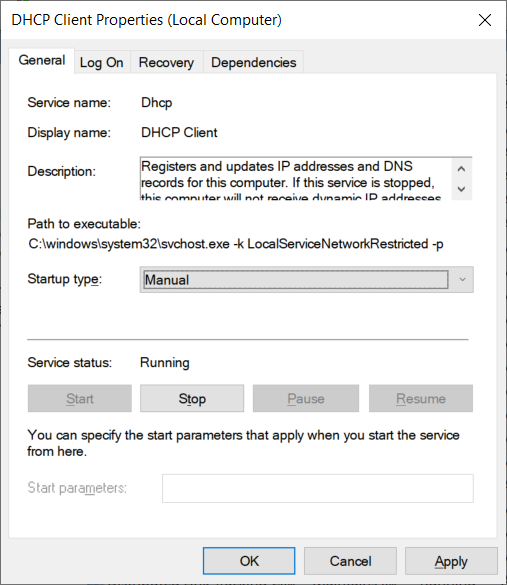
Task: Click inside the Description text area
Action: pos(295,179)
